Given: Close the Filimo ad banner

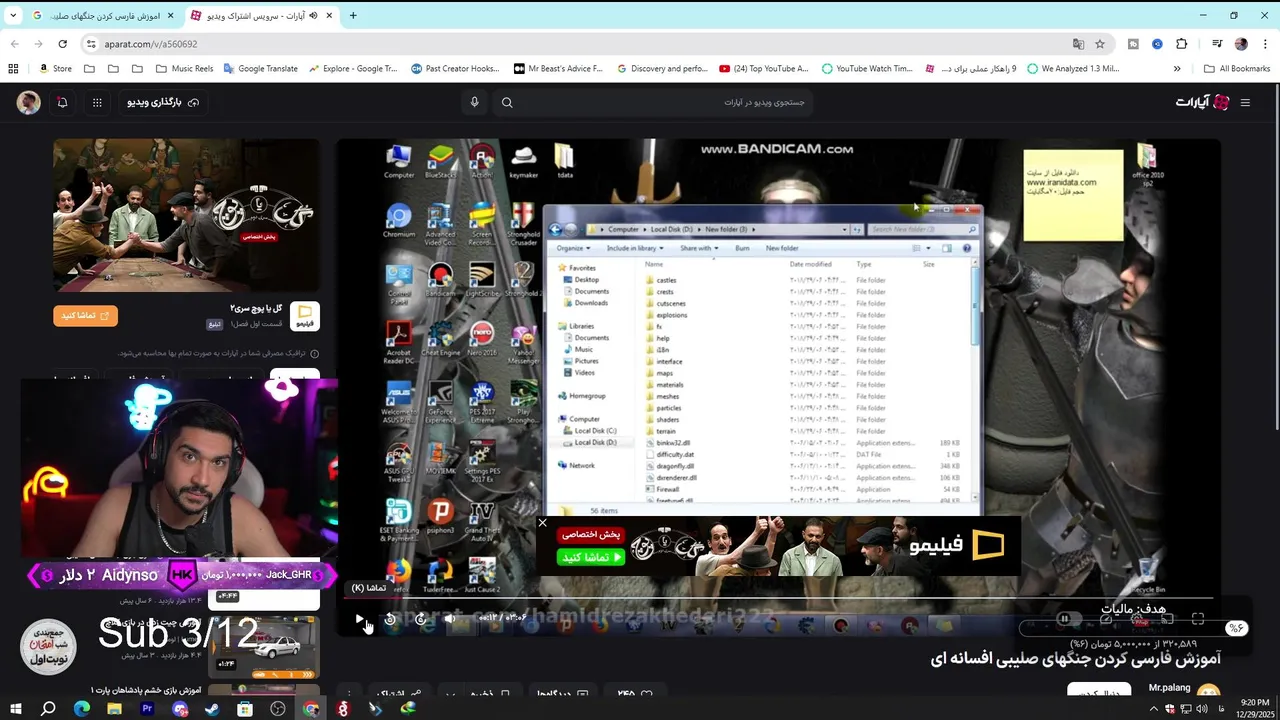Looking at the screenshot, I should [x=542, y=523].
